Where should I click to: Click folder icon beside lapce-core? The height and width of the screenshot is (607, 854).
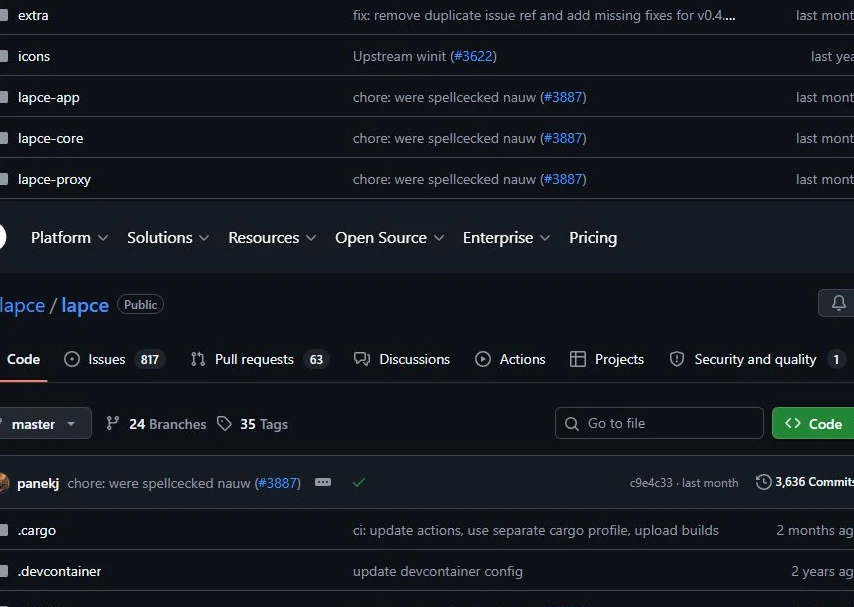pyautogui.click(x=3, y=138)
